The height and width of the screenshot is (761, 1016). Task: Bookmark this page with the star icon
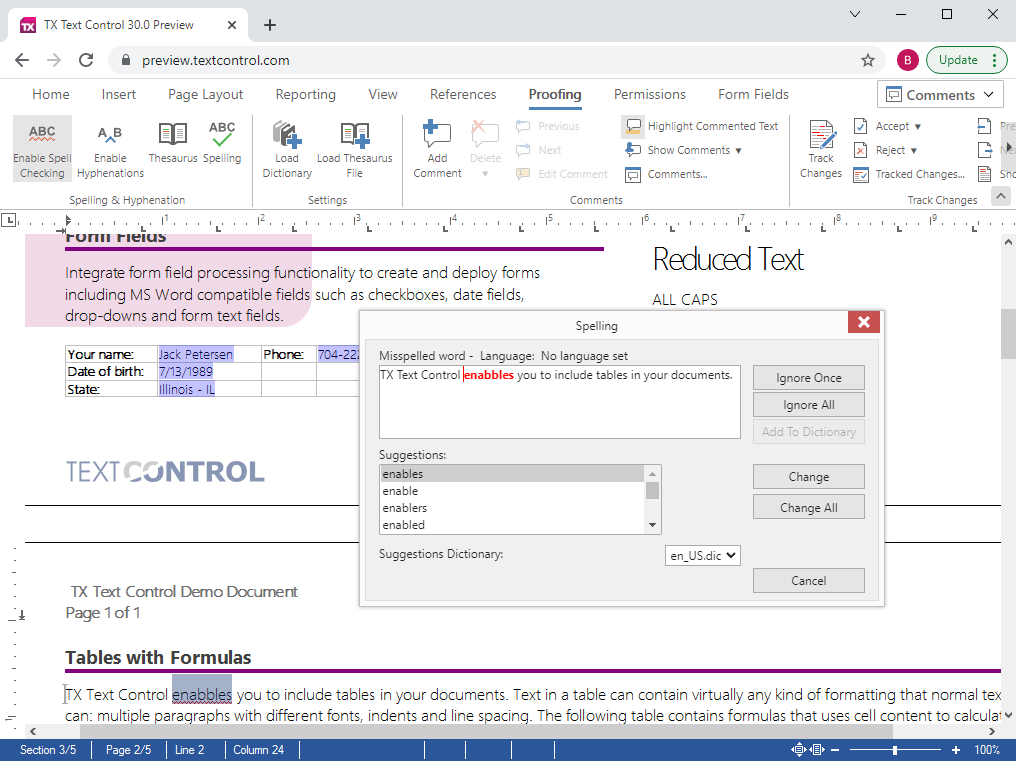(x=868, y=60)
